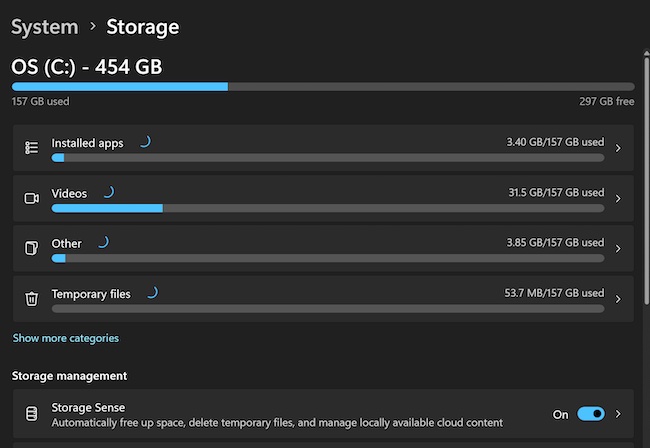The height and width of the screenshot is (448, 650).
Task: Open the Temporary files label
Action: click(91, 294)
